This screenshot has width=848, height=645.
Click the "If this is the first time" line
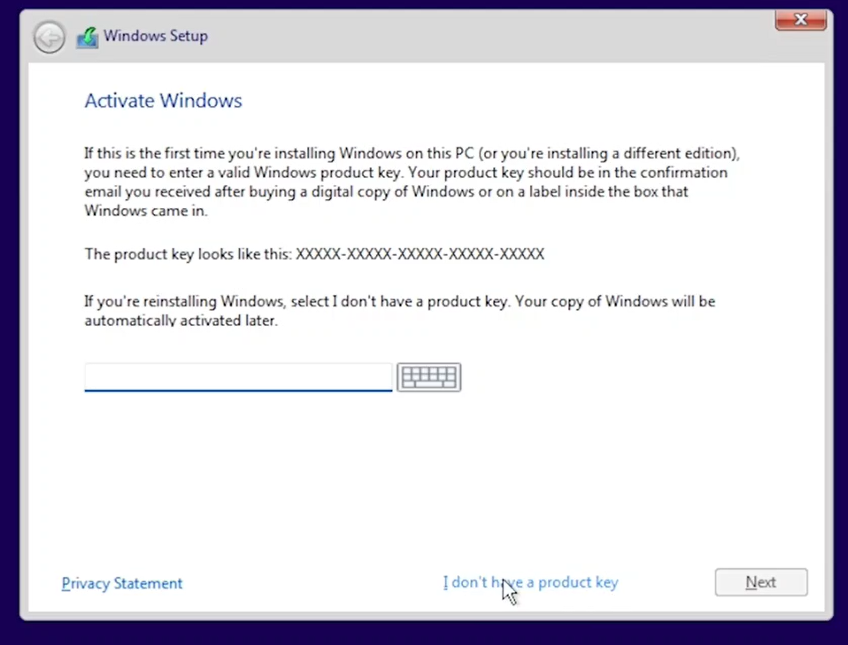411,154
